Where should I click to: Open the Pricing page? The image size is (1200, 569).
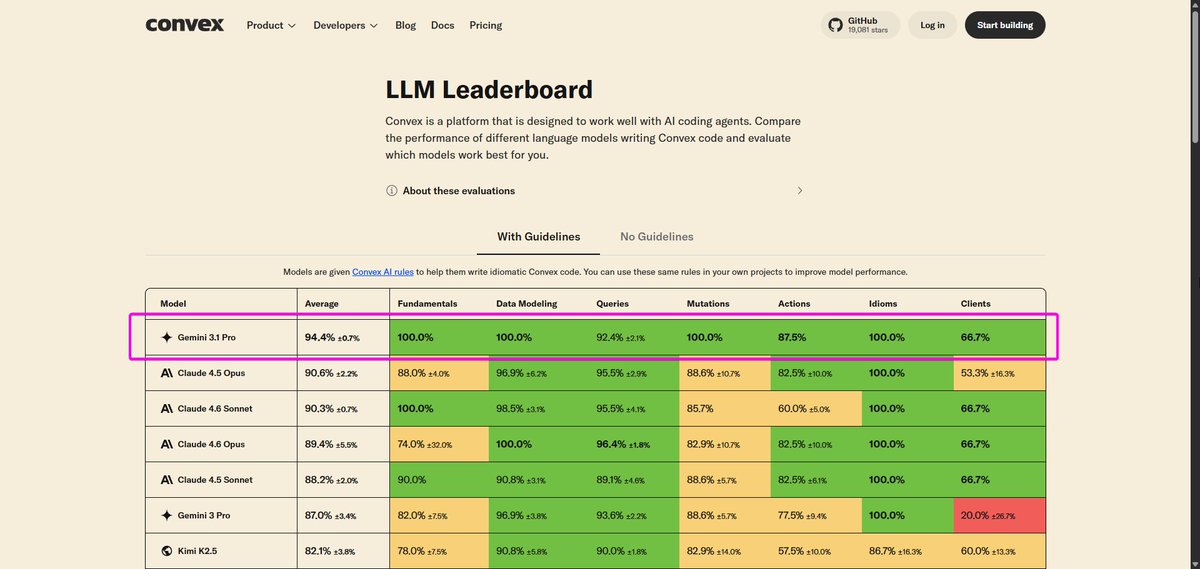coord(486,25)
